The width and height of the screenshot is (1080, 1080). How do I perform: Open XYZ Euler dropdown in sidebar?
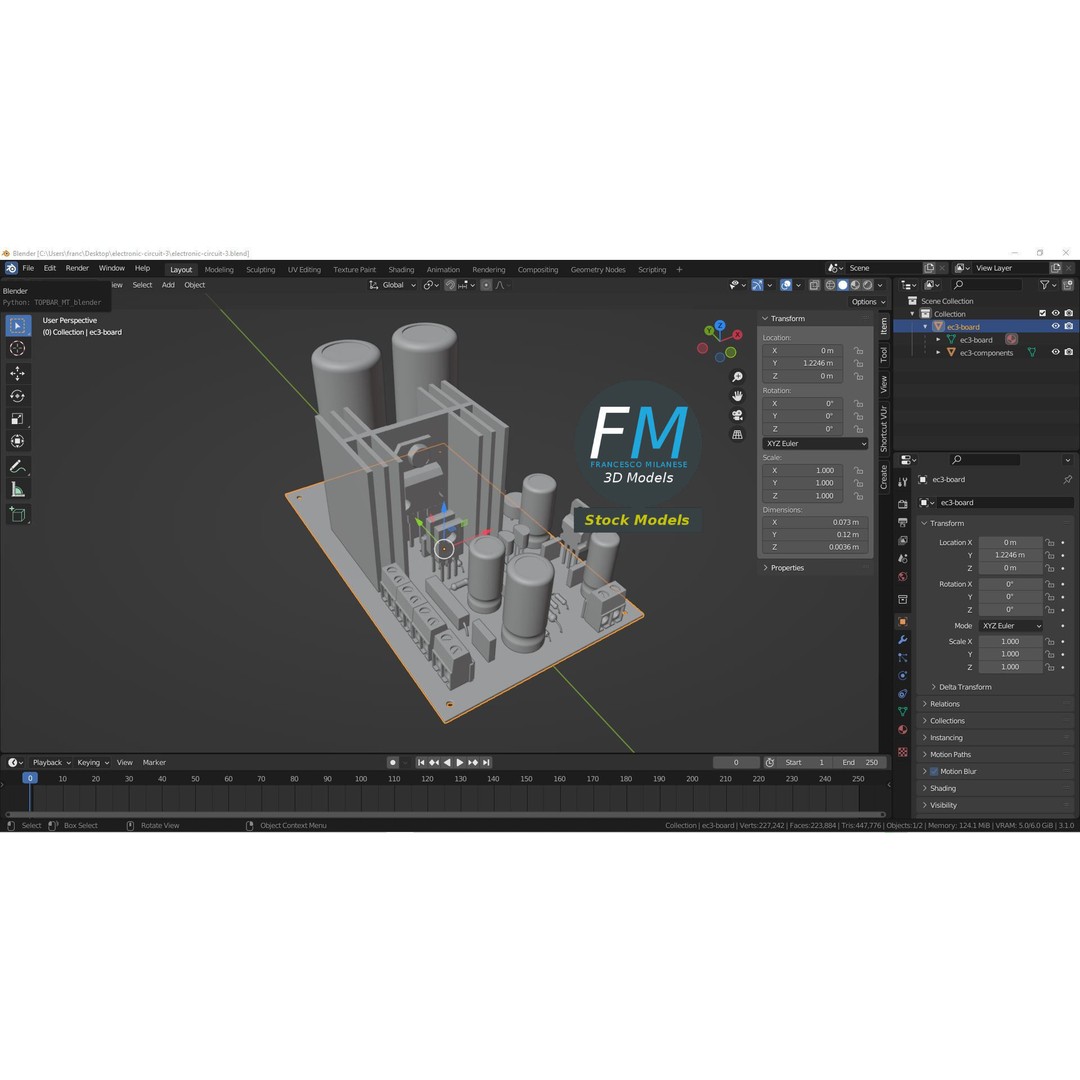click(816, 444)
